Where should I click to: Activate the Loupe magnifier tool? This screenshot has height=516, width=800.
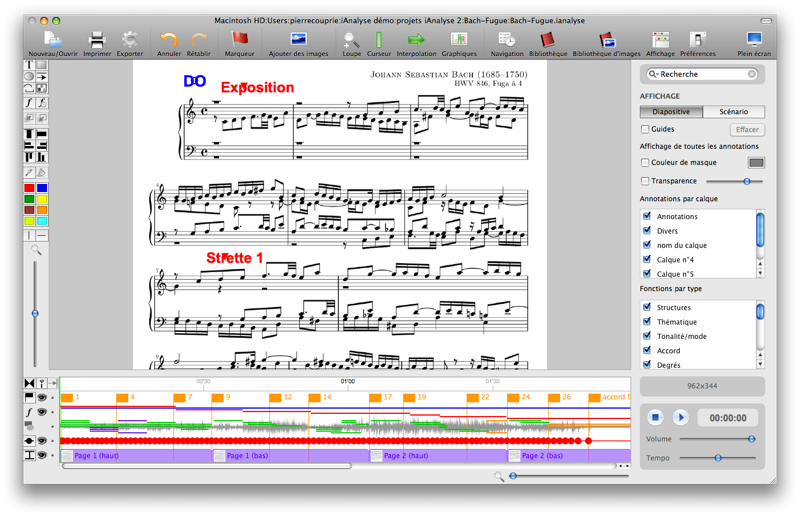pos(351,40)
